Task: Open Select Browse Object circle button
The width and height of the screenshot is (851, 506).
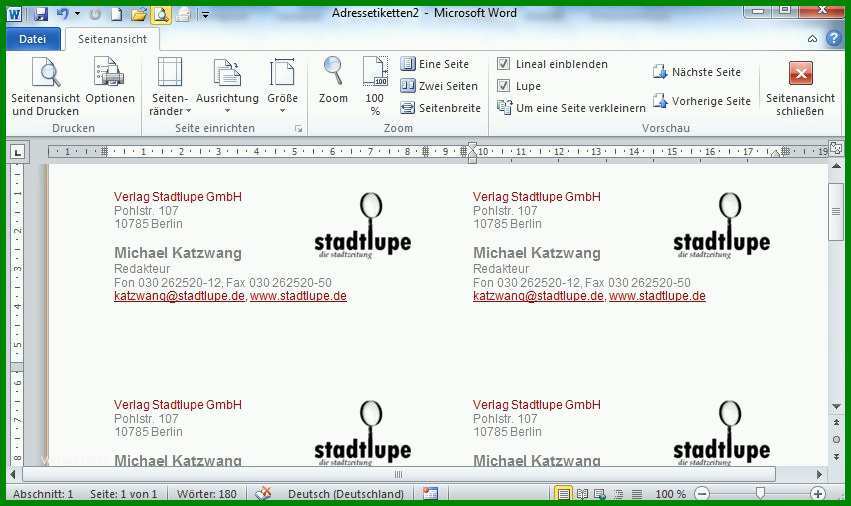Action: pos(836,440)
